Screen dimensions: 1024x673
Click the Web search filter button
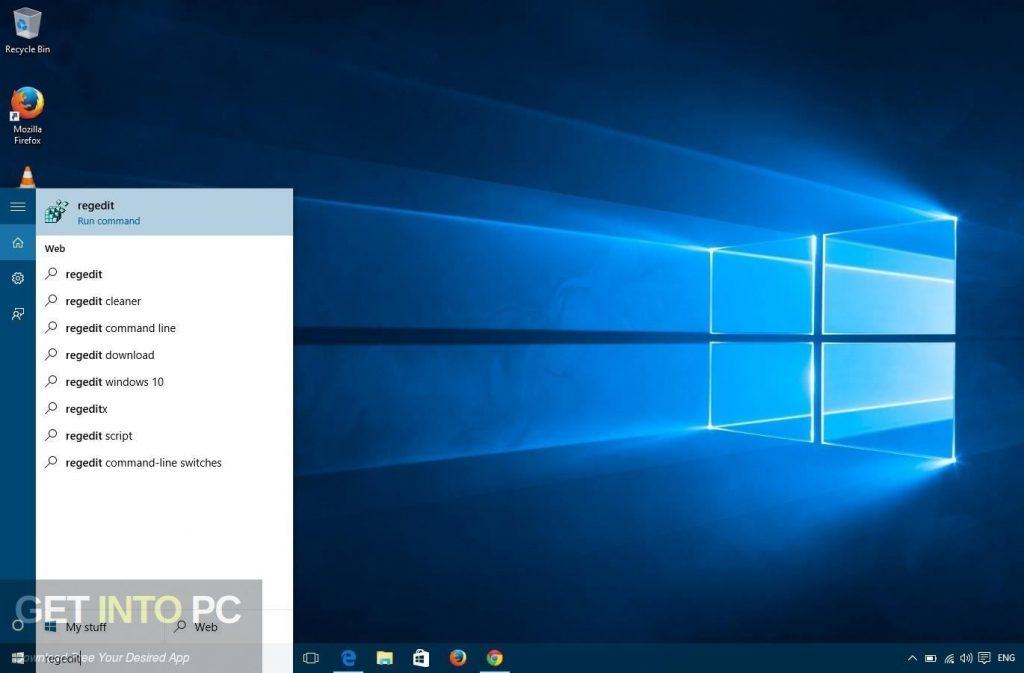(228, 627)
